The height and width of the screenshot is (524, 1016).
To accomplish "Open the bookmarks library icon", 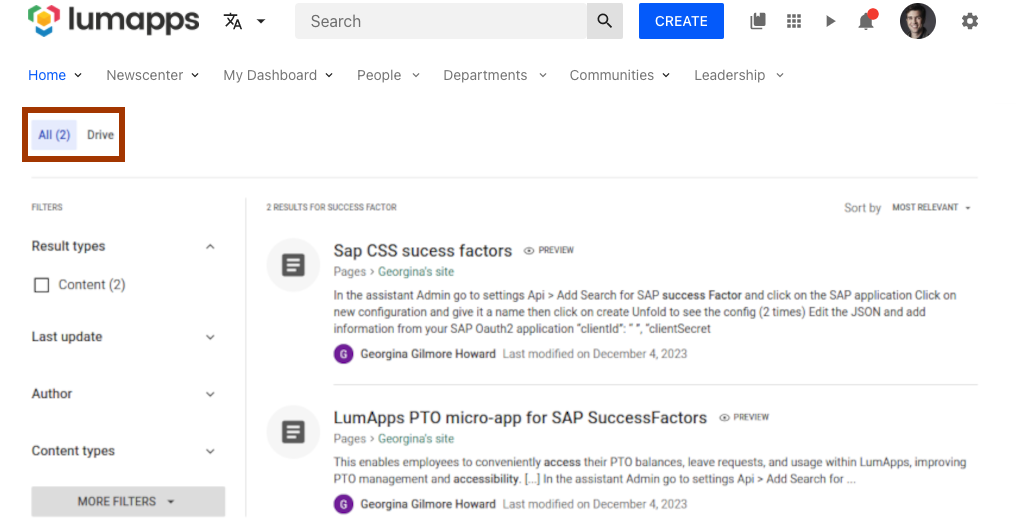I will 757,21.
